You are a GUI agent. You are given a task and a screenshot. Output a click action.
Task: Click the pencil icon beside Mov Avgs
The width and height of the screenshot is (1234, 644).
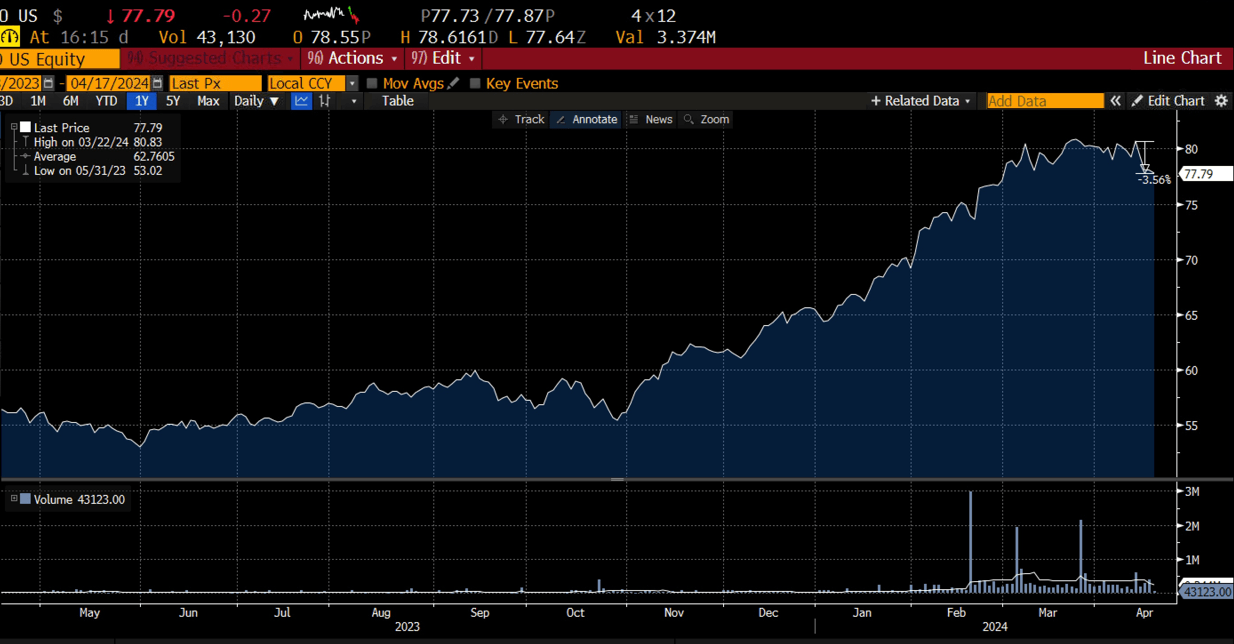point(454,84)
